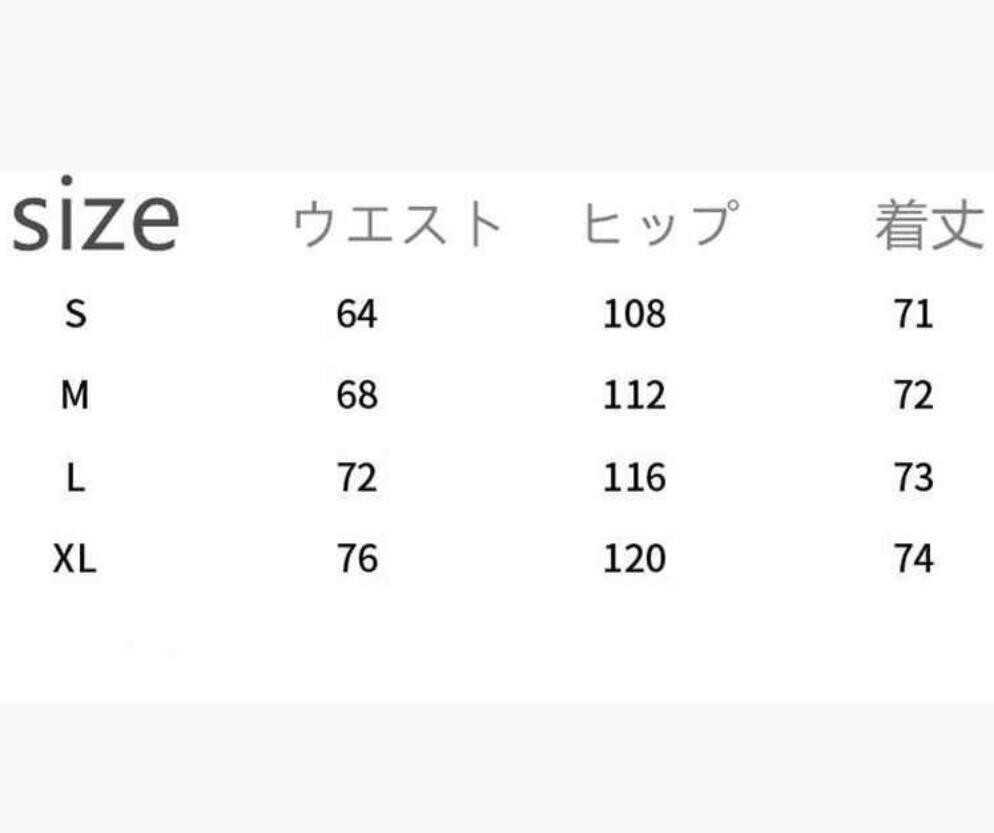
Task: Click length value 71 for size S
Action: pos(913,315)
